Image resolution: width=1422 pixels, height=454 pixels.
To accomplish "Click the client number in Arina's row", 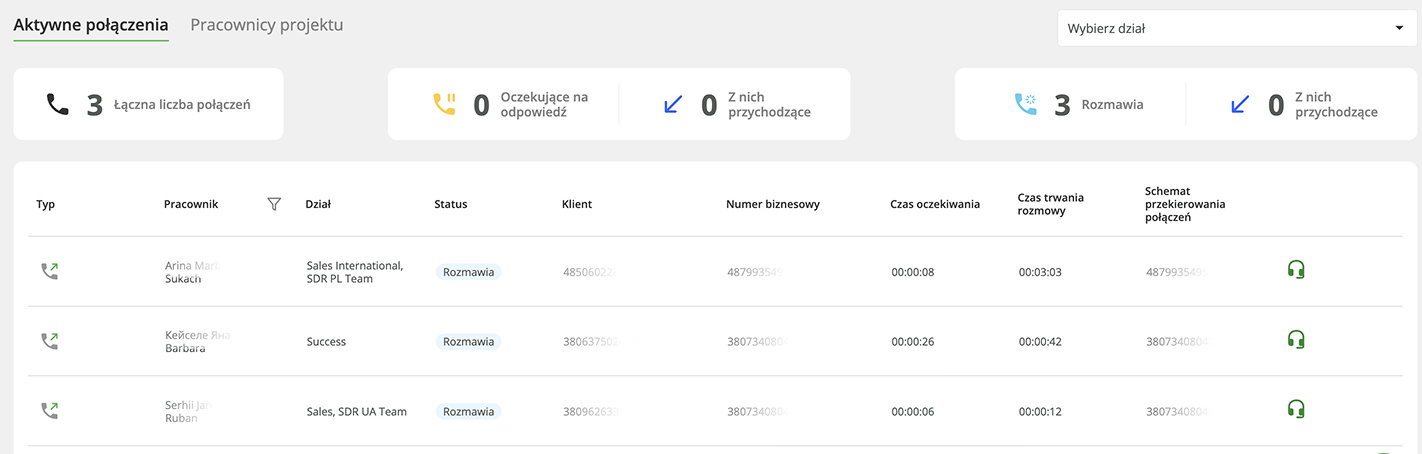I will coord(592,272).
